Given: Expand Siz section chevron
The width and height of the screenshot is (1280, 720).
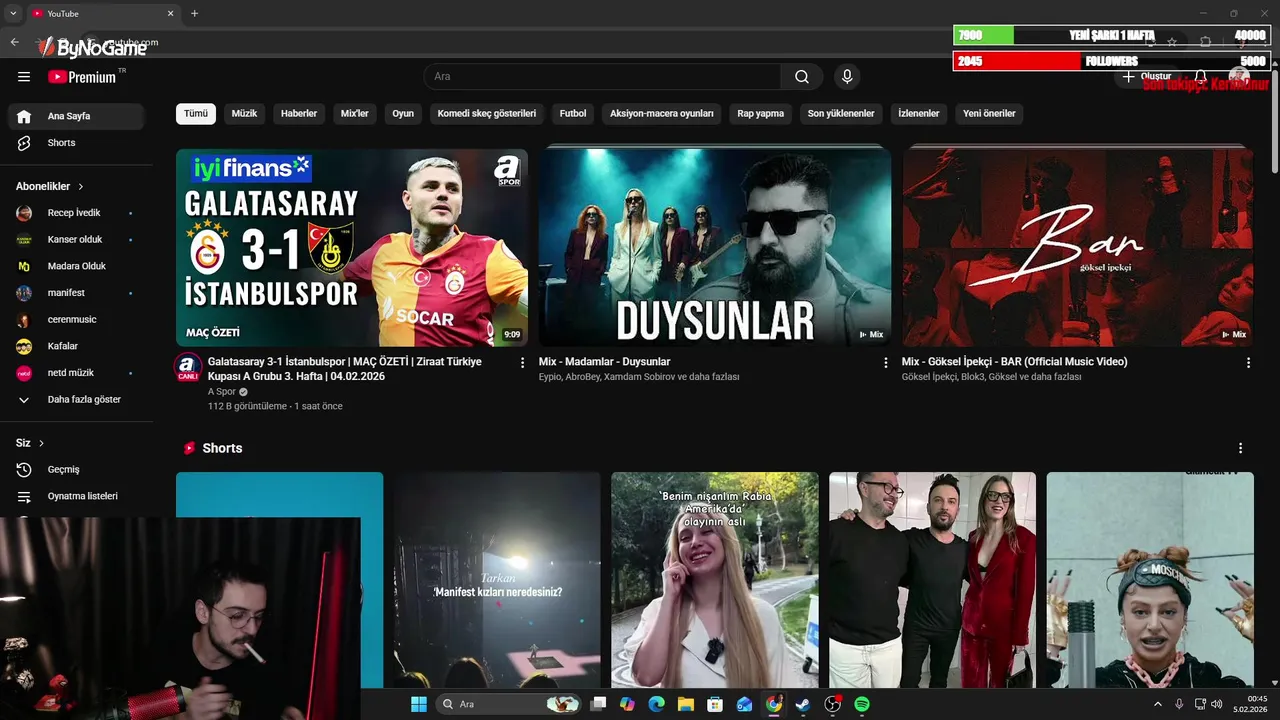Looking at the screenshot, I should click(41, 443).
